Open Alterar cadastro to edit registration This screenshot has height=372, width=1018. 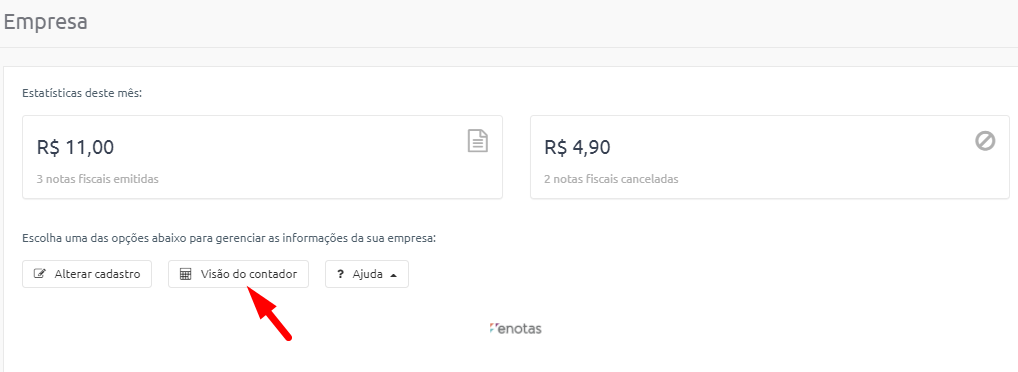pyautogui.click(x=87, y=274)
